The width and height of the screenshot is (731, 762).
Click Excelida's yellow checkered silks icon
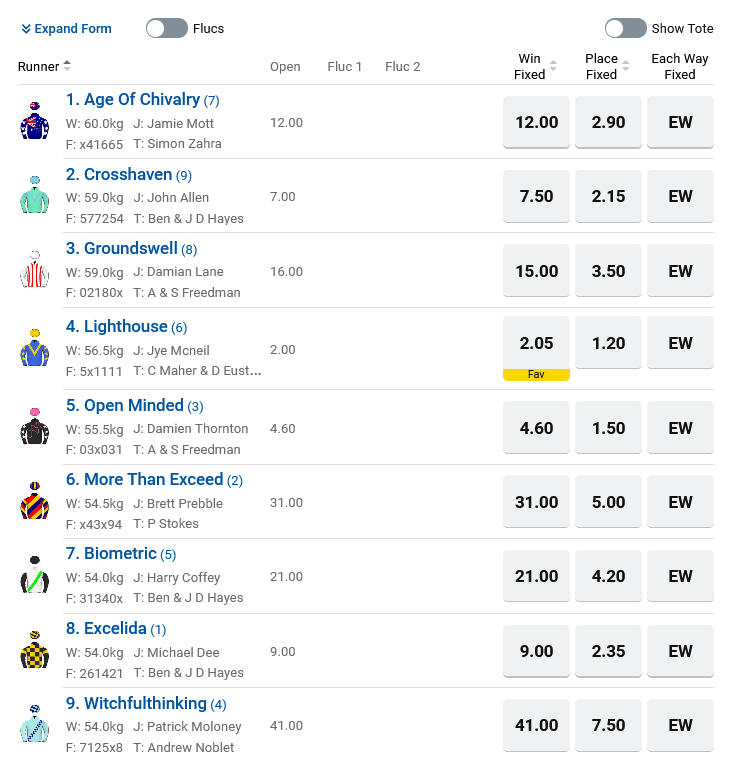coord(34,650)
